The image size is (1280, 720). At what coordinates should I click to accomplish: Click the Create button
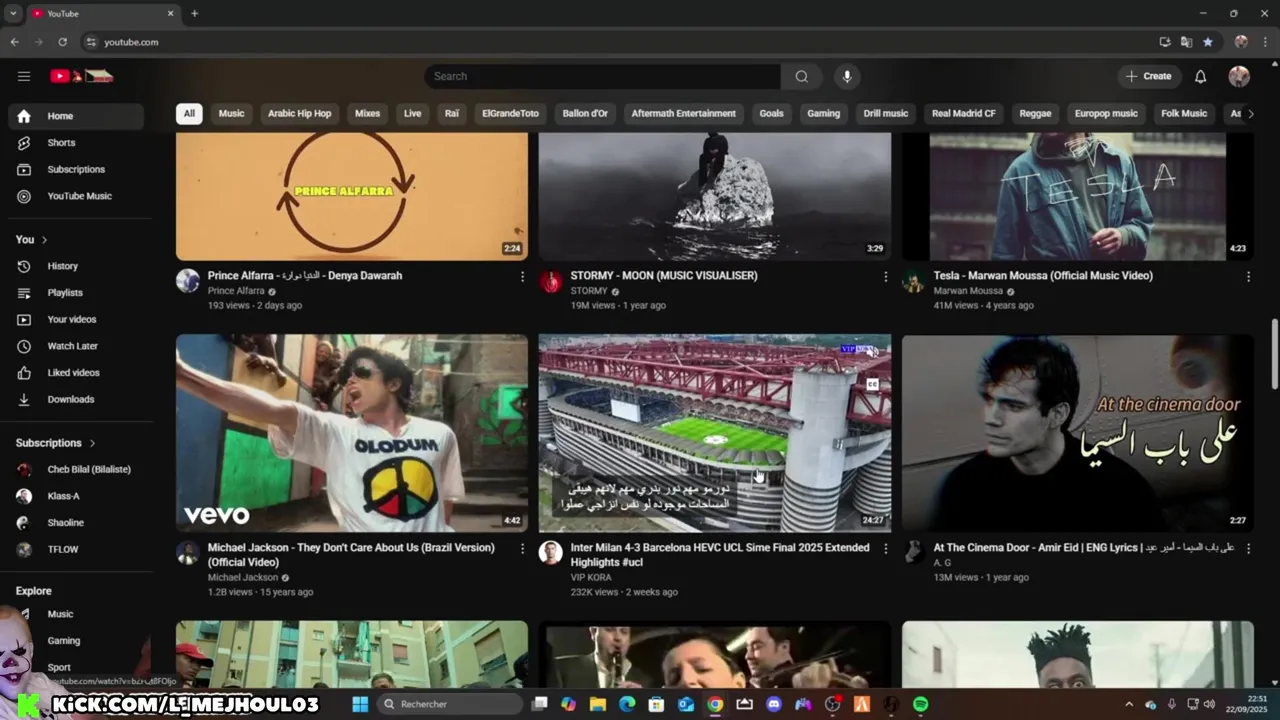click(1148, 76)
